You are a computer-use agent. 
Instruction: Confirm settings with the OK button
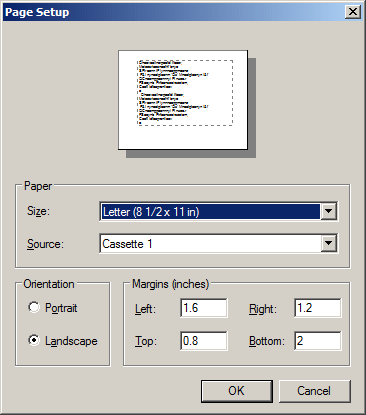click(237, 391)
